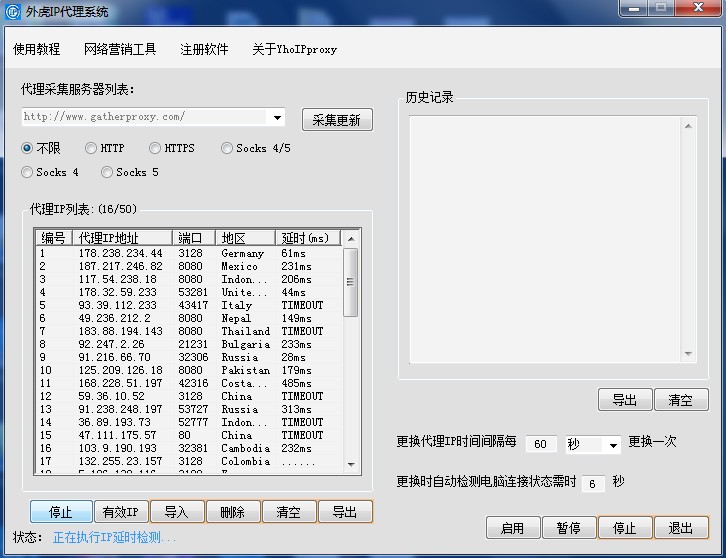Click 清空 button under history record
Image resolution: width=726 pixels, height=558 pixels.
pyautogui.click(x=681, y=400)
